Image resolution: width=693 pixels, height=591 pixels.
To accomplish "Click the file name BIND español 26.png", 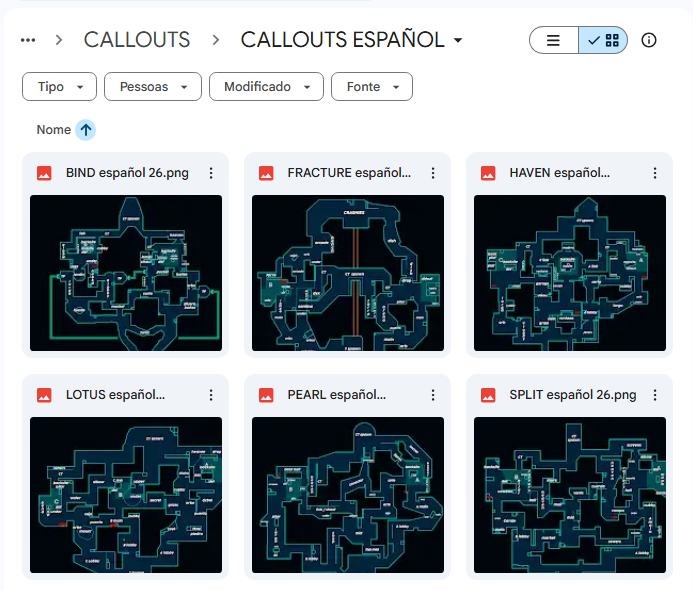I will click(x=127, y=173).
